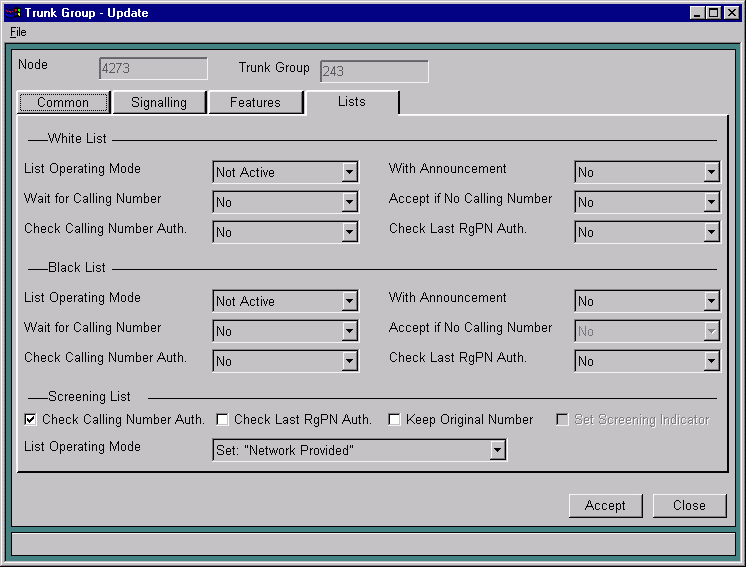Open the File menu
This screenshot has width=746, height=567.
18,32
